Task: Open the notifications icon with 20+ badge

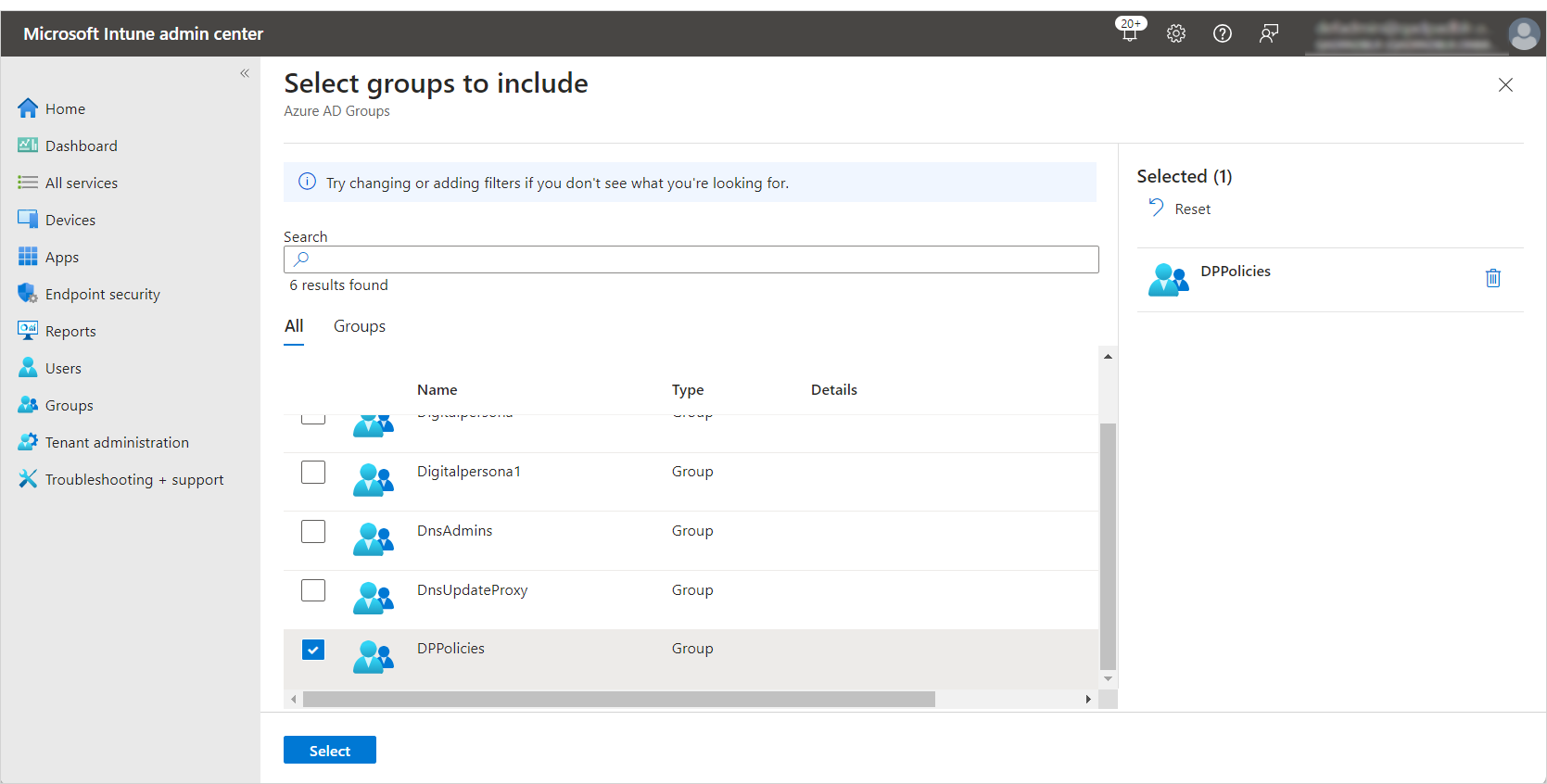Action: tap(1129, 32)
